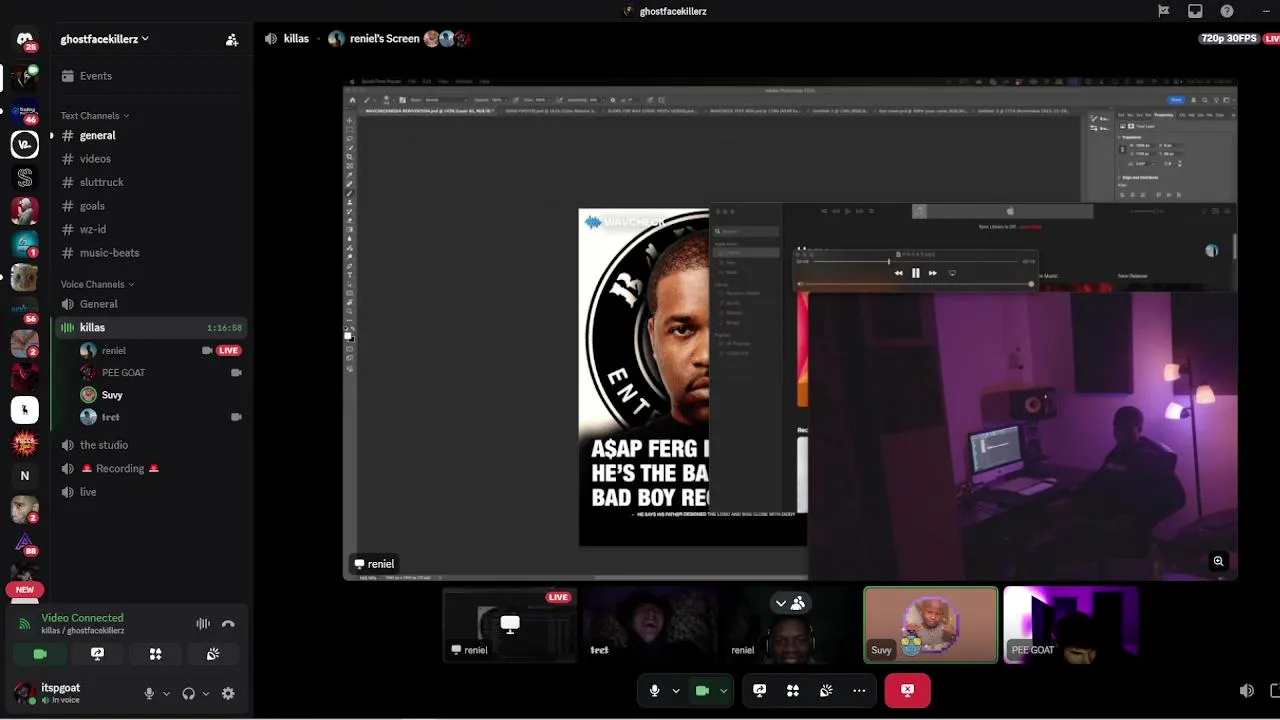Launch activities from the call control bar
The image size is (1280, 720).
(793, 690)
